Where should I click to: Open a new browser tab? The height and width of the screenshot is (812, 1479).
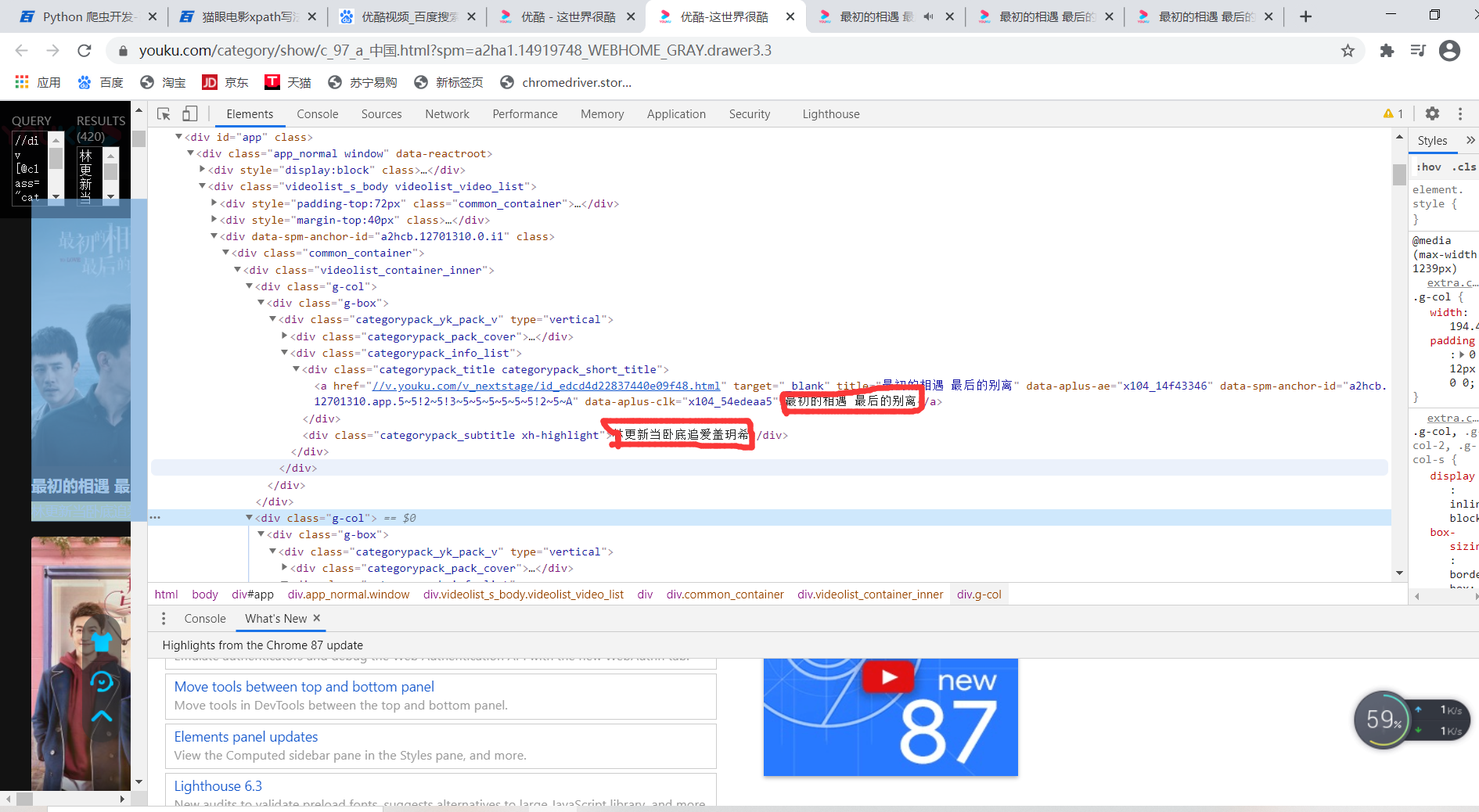pyautogui.click(x=1305, y=16)
